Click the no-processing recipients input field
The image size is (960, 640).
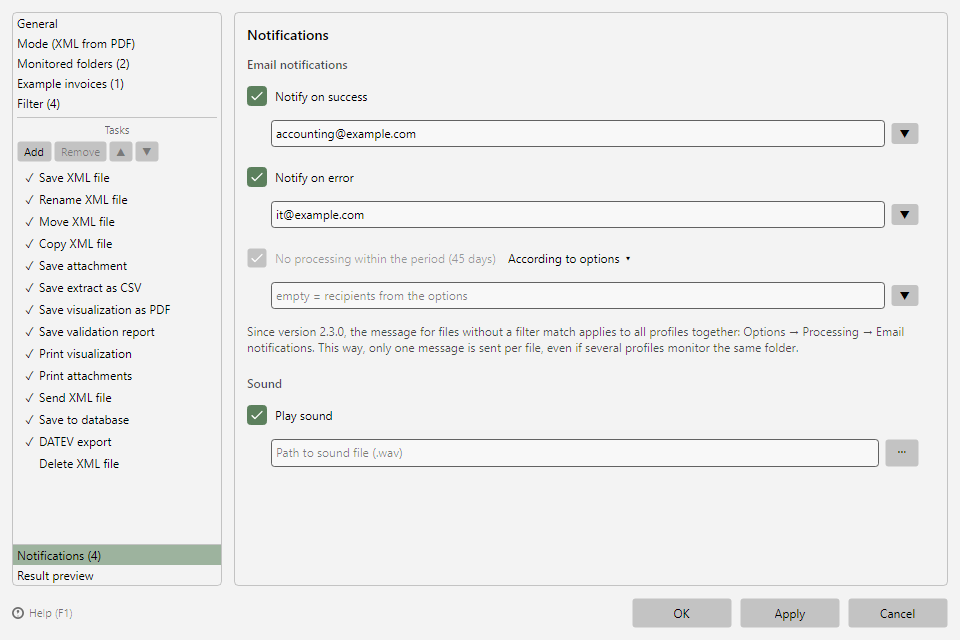(577, 296)
